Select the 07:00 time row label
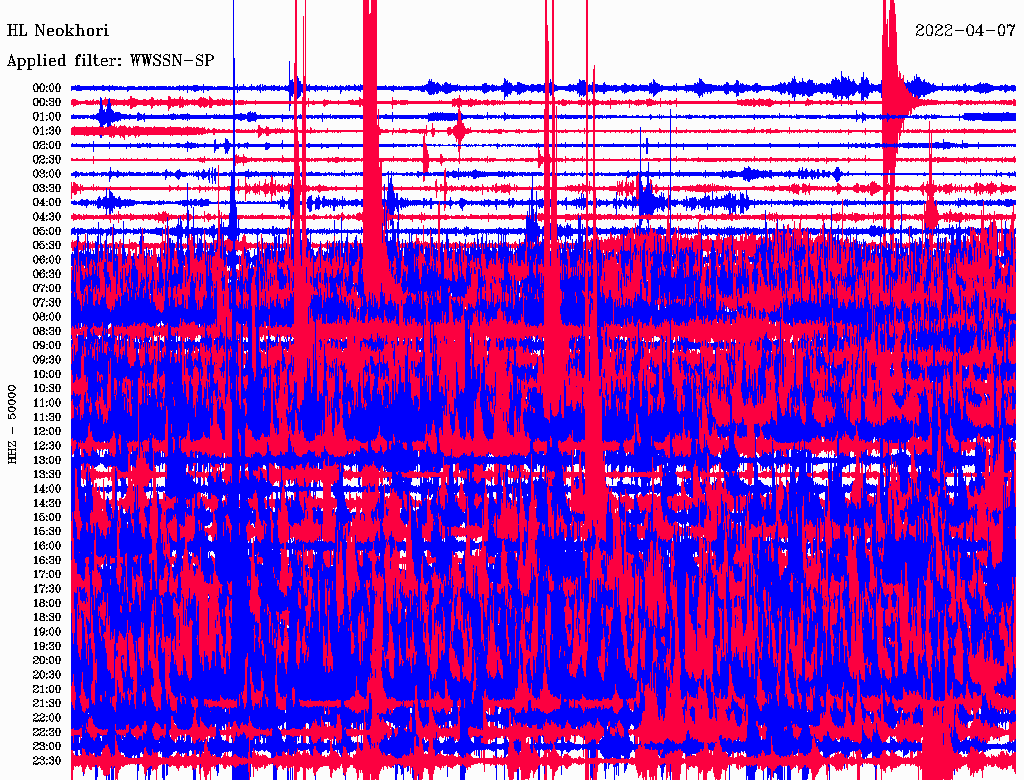Screen dimensions: 1024x780 click(47, 288)
